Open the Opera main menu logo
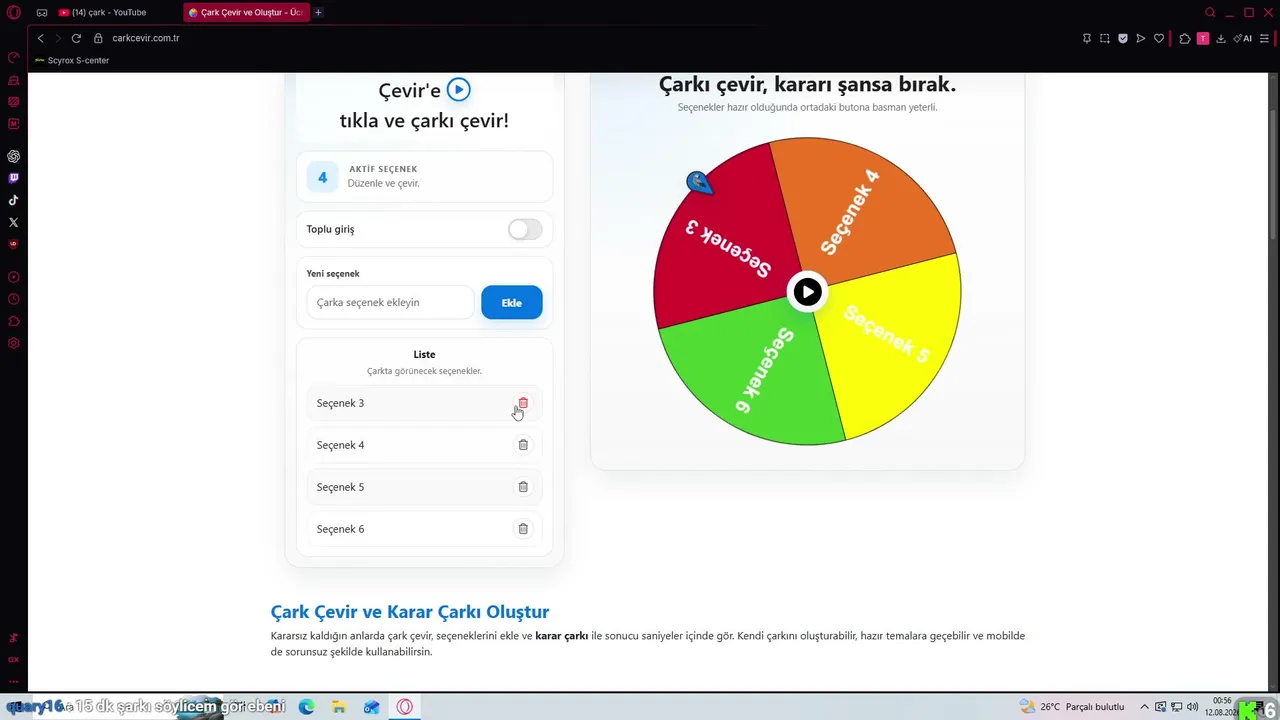This screenshot has width=1280, height=720. (13, 12)
